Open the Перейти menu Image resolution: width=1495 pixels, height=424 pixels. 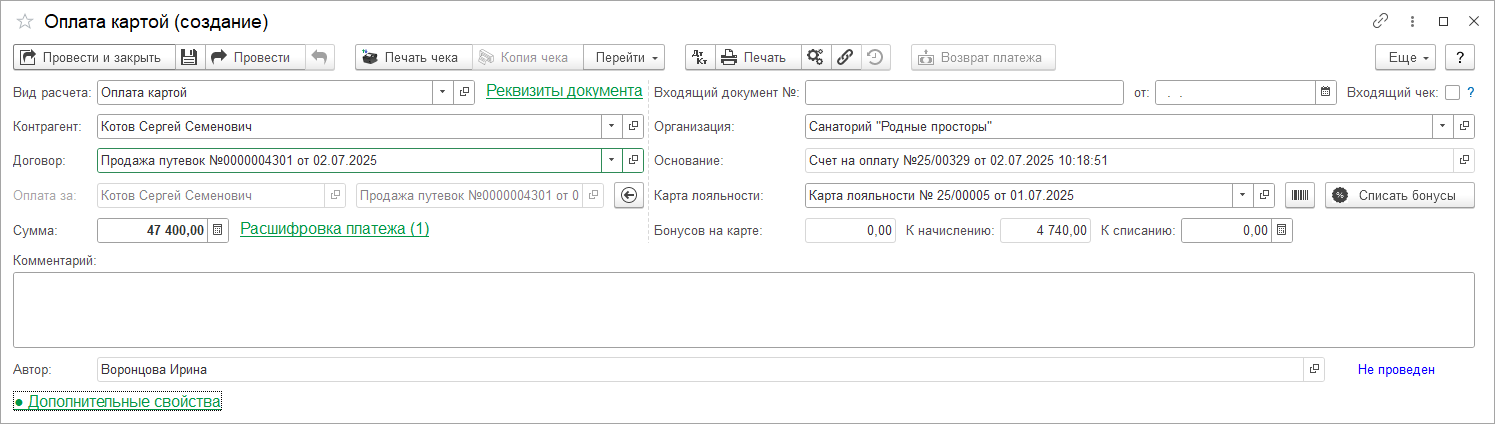626,57
